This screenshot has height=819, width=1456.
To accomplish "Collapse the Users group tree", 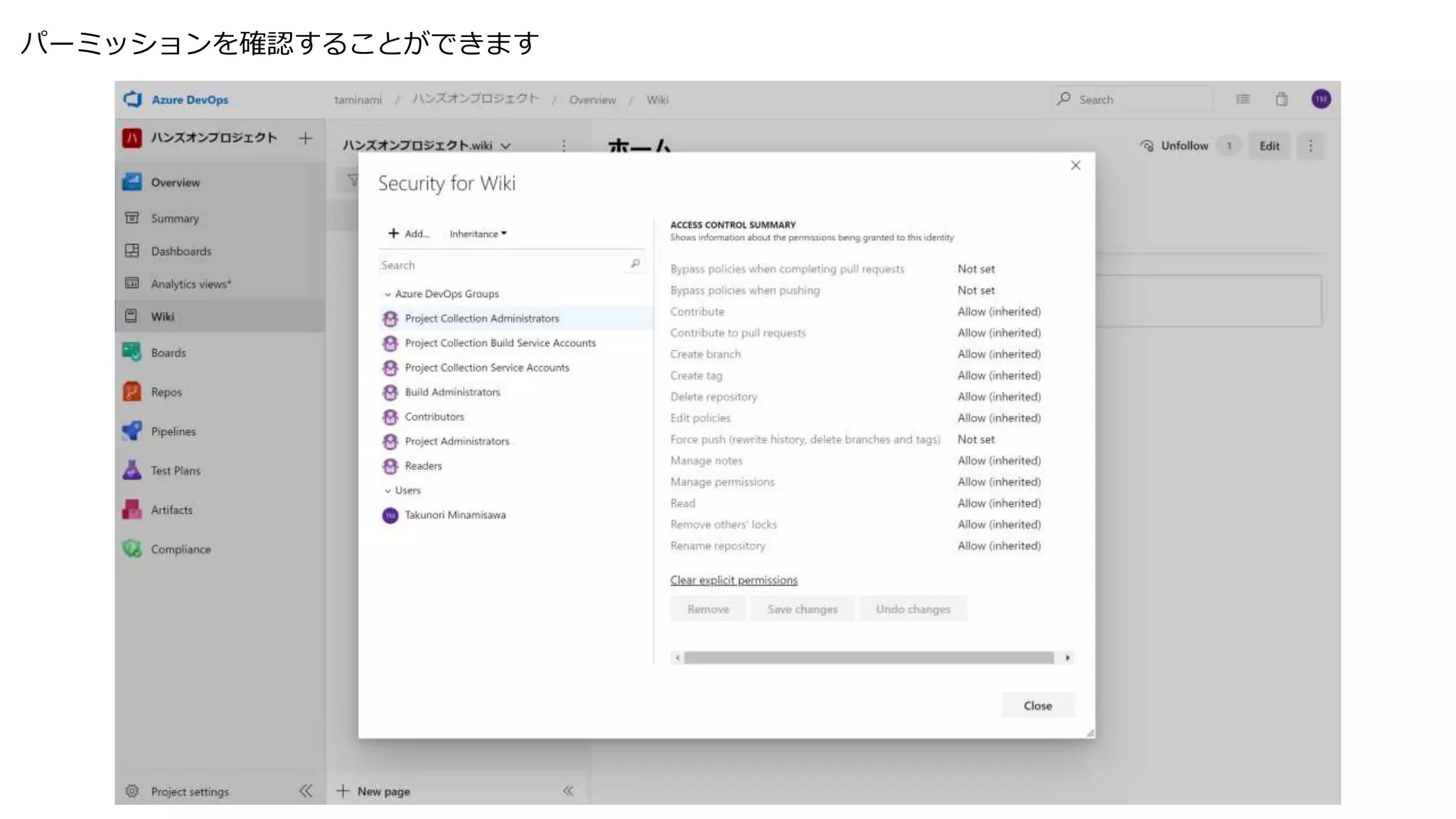I will click(x=387, y=491).
